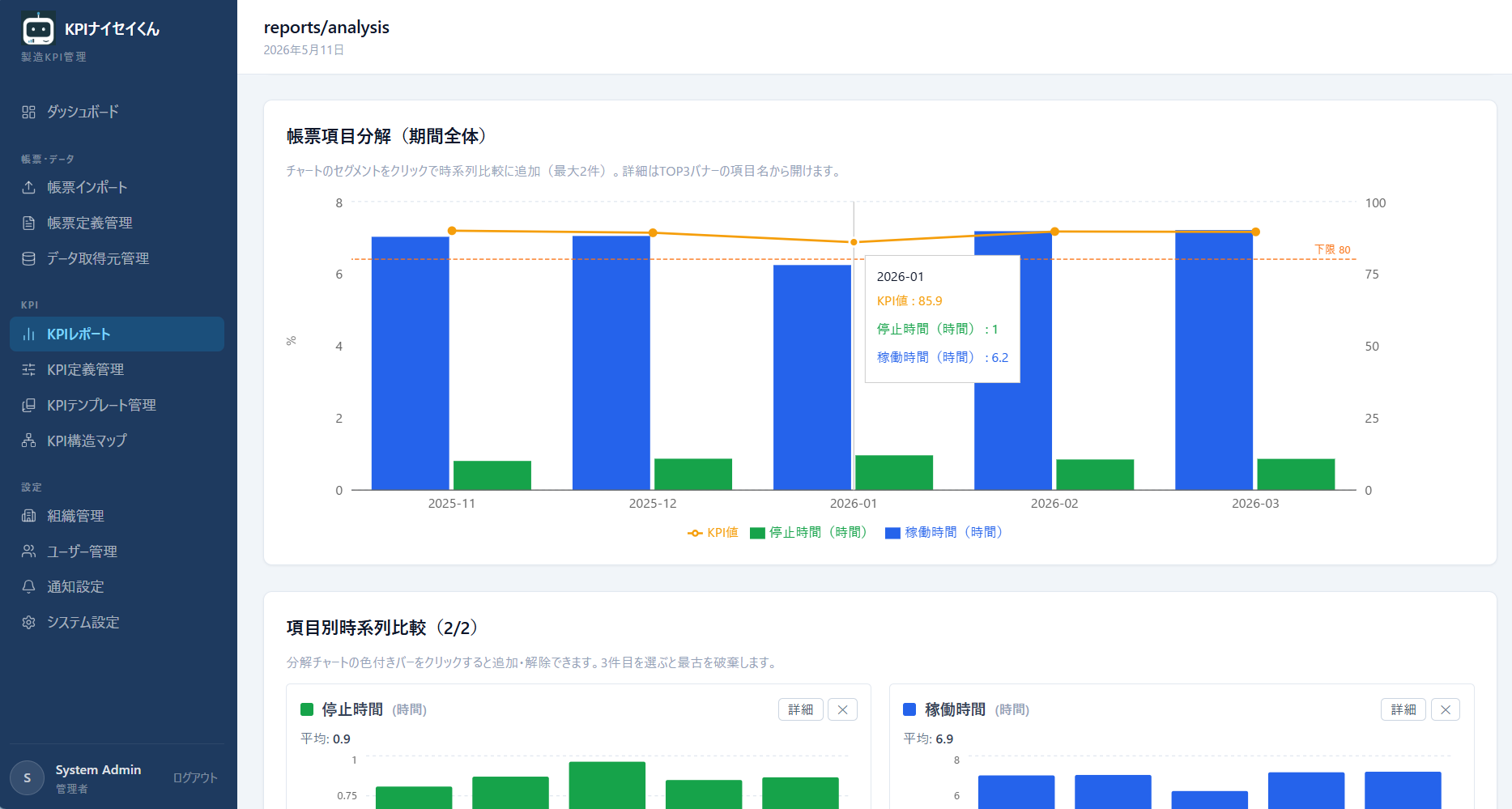Click the gear icon for システム設定
Screen dimensions: 1512x809
pyautogui.click(x=28, y=622)
